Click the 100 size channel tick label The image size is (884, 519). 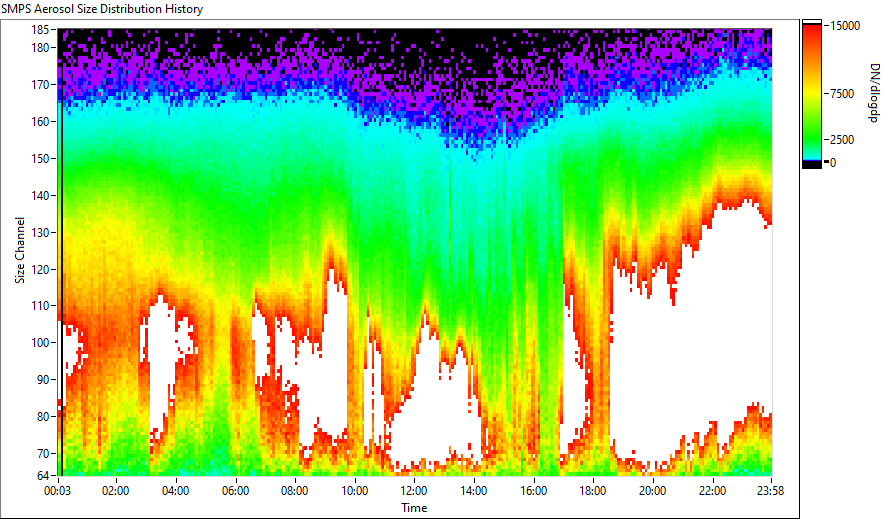pyautogui.click(x=41, y=343)
